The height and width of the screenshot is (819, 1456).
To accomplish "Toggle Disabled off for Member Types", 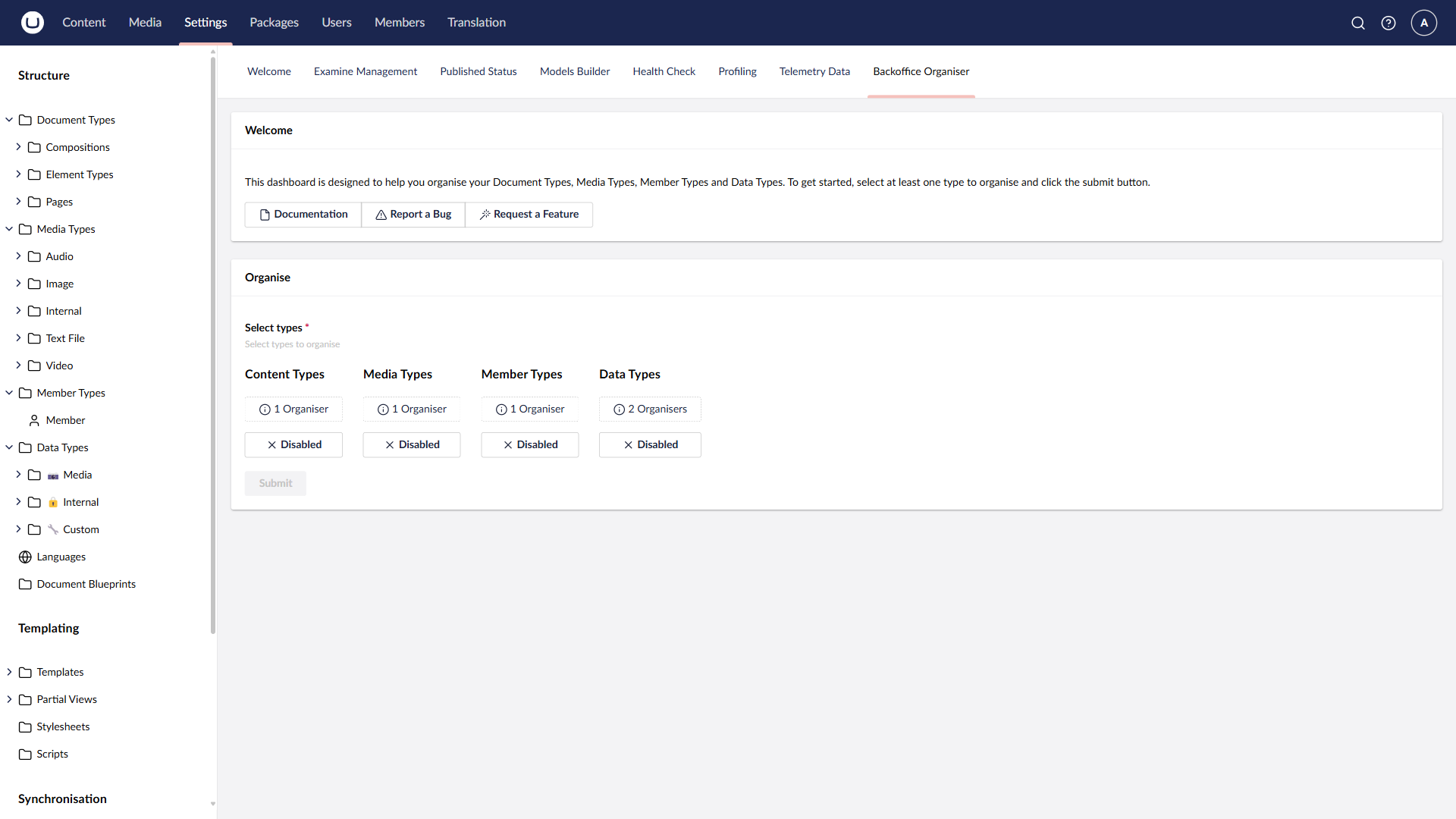I will click(529, 444).
